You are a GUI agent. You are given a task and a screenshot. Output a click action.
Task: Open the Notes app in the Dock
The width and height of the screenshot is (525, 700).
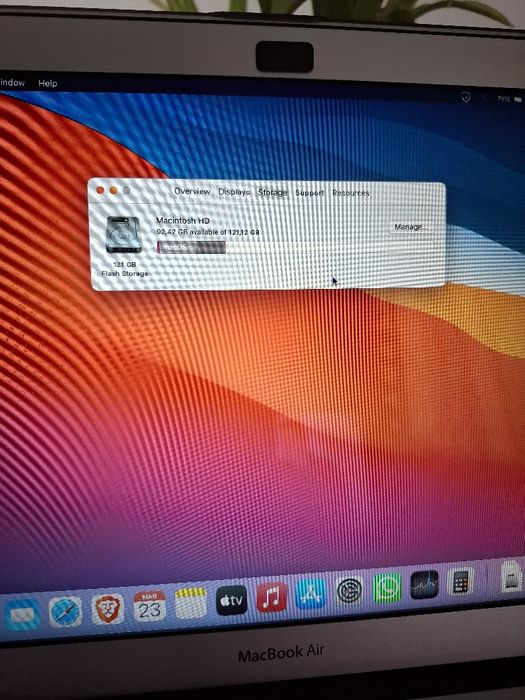coord(191,603)
